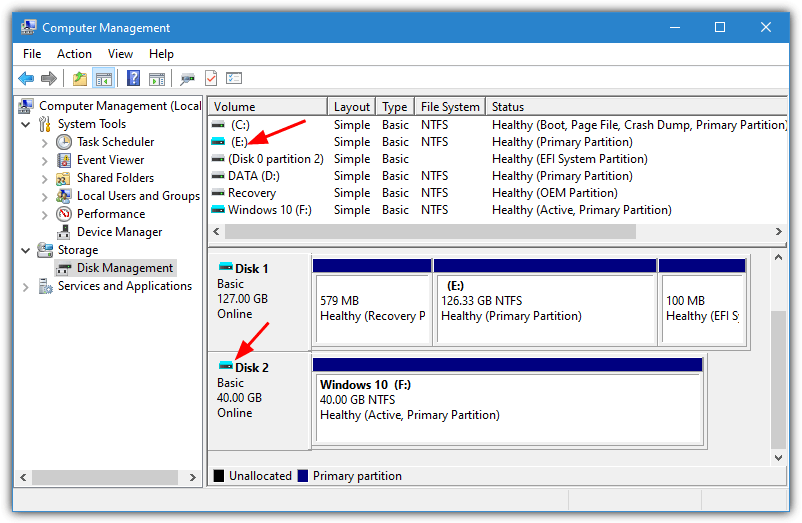Click the Disk 1 drive icon
Screen dimensions: 802x523
226,266
